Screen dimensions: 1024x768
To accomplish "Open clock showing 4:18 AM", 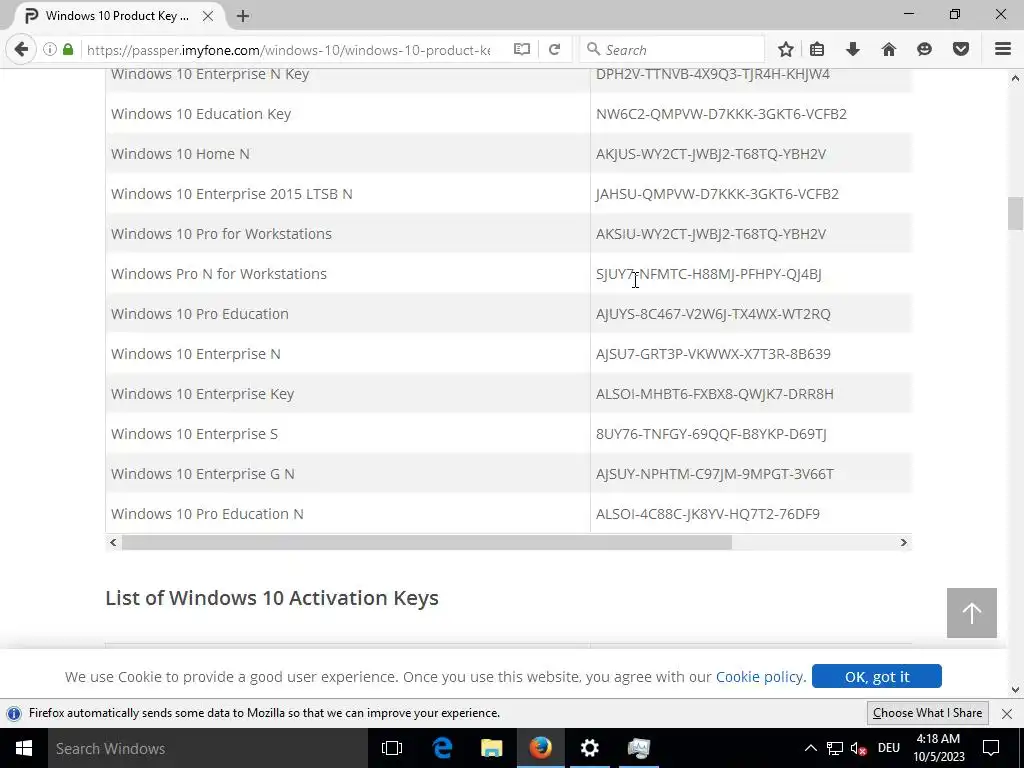I will click(938, 748).
